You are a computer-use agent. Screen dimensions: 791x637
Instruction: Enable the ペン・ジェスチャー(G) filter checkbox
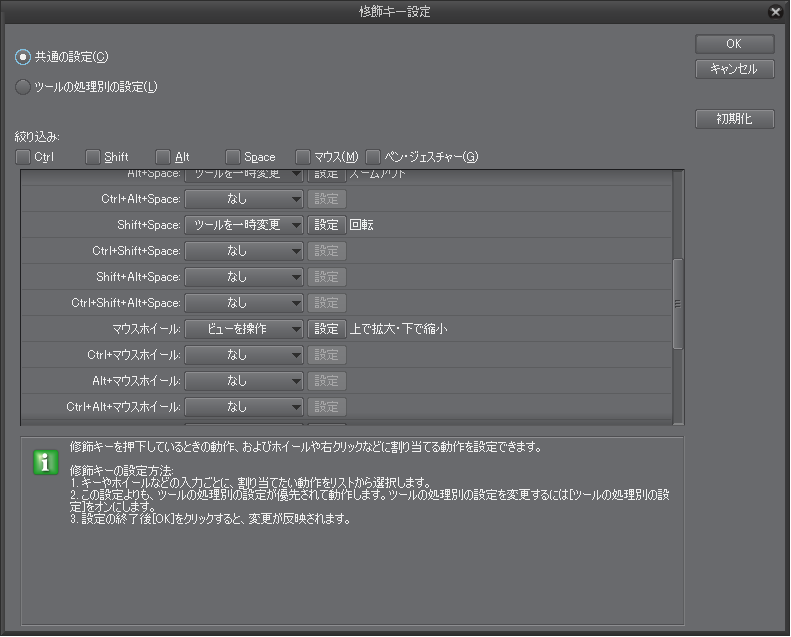point(373,157)
